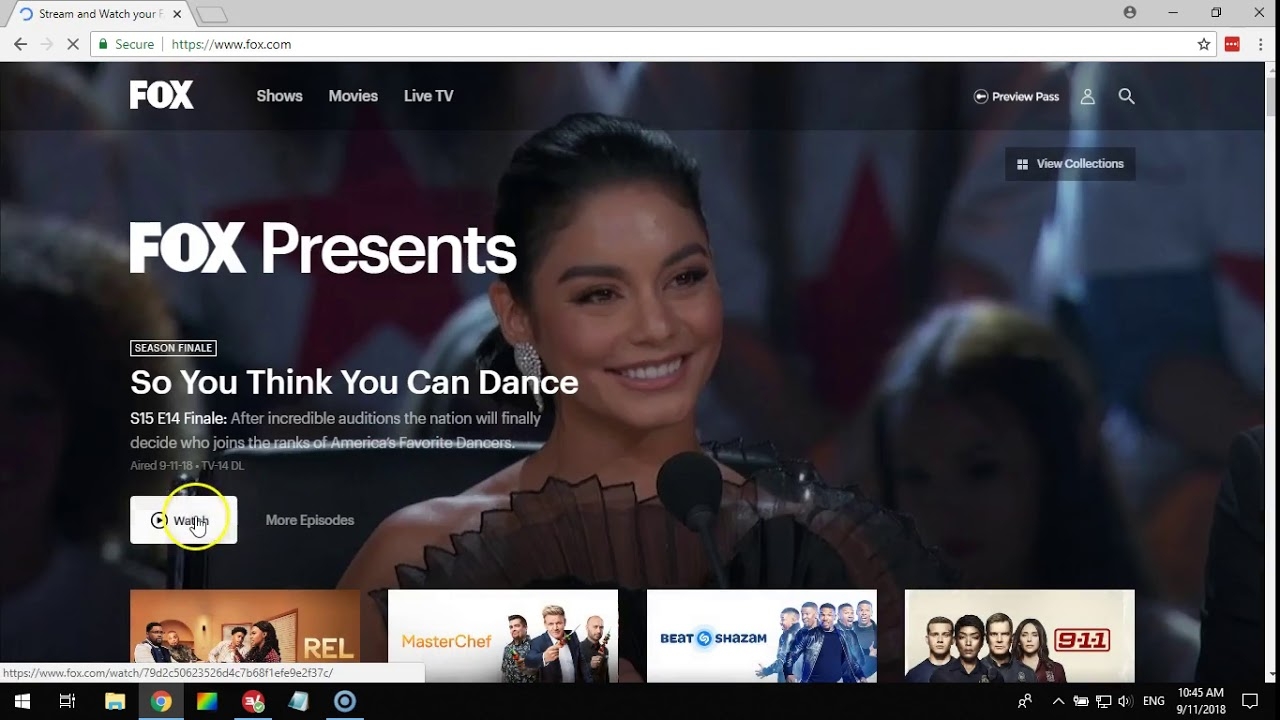Bookmark this page with the star icon

(1204, 44)
